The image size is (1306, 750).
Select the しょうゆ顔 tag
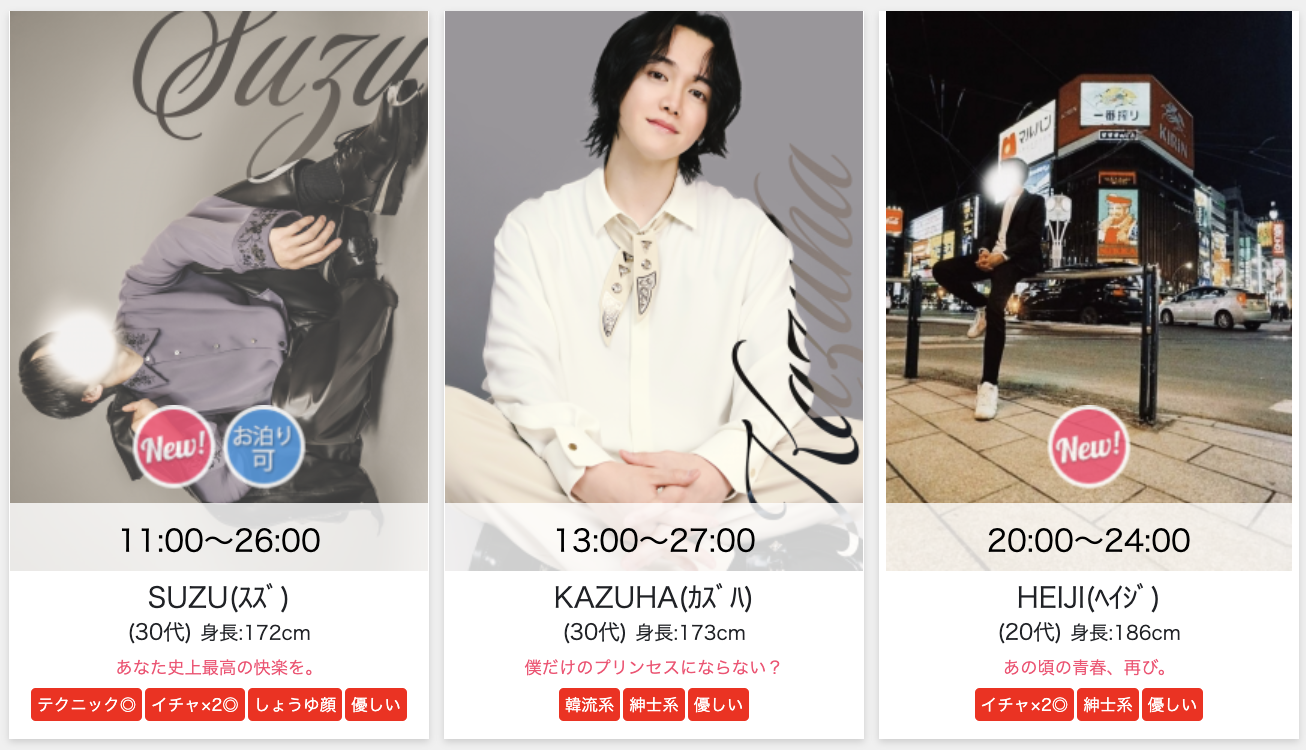pos(295,705)
